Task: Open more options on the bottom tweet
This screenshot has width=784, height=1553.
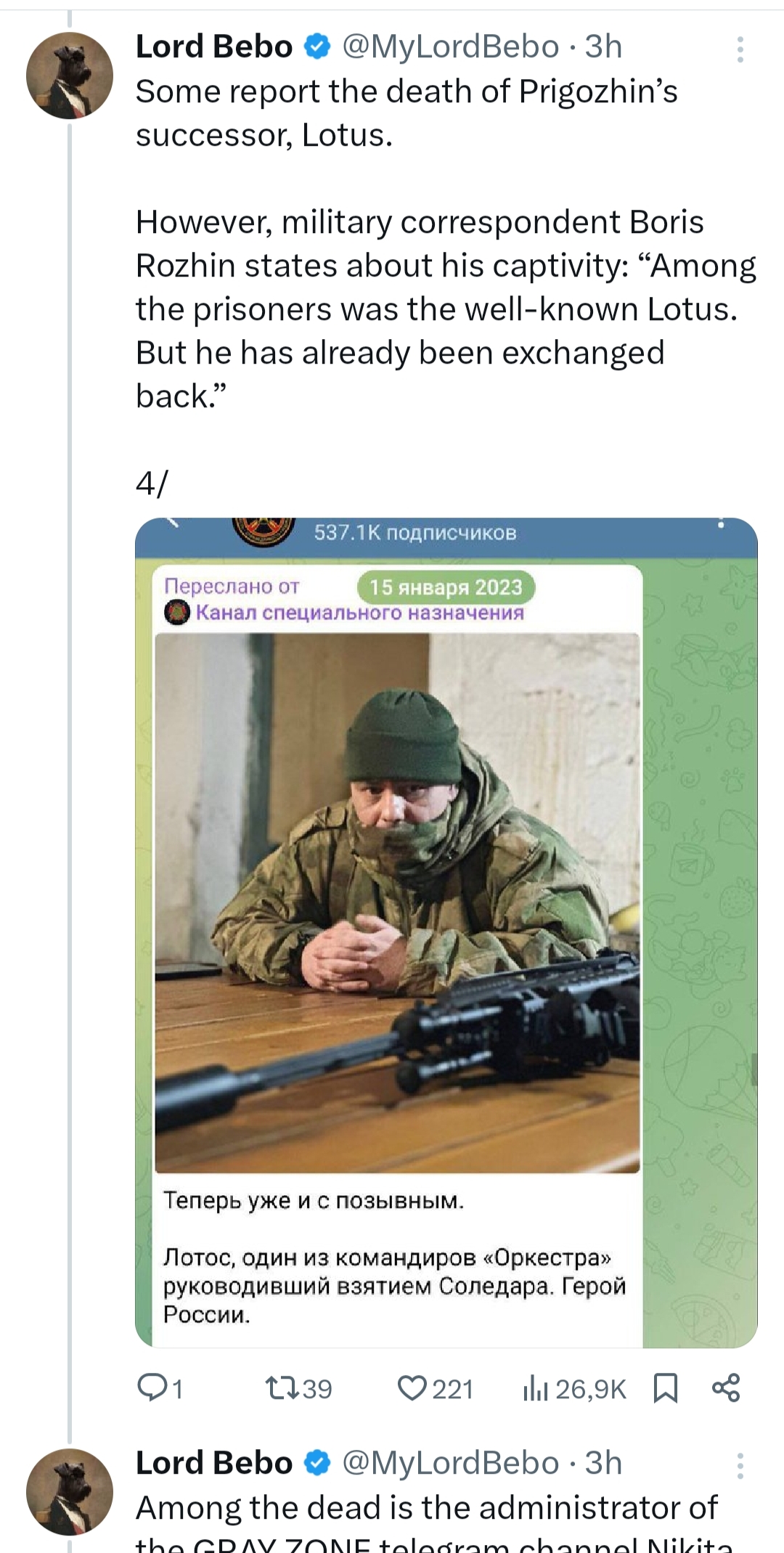Action: click(740, 1466)
